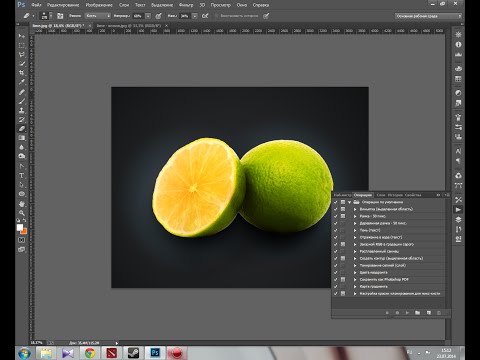Open the workspace dropdown 'Основная рабочая среда'

(x=428, y=16)
